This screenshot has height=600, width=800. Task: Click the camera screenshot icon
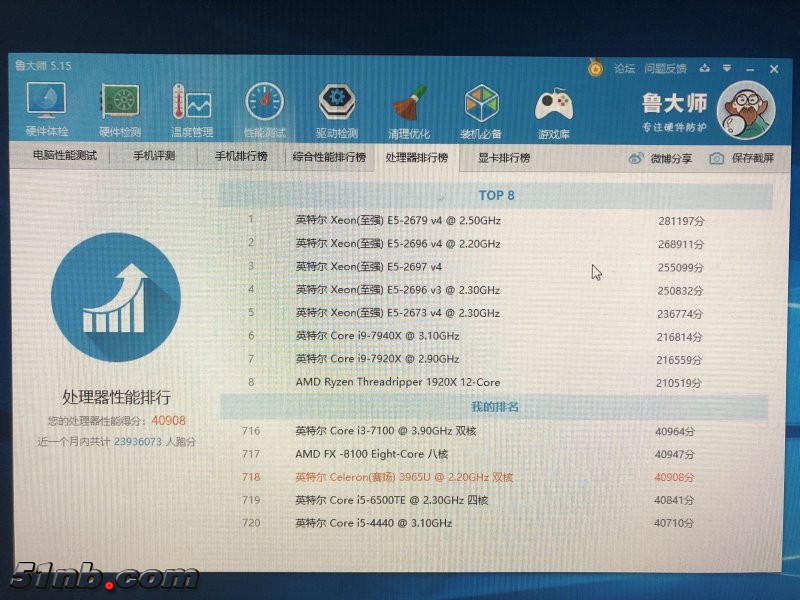pos(716,159)
